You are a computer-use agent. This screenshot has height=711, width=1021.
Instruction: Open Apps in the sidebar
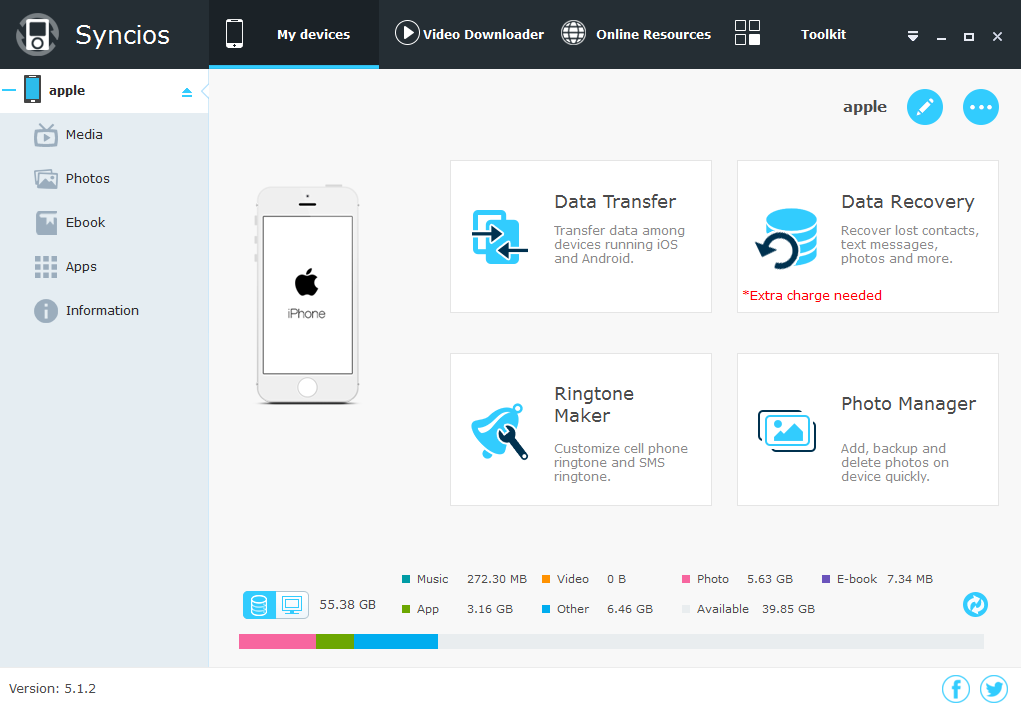pyautogui.click(x=104, y=266)
